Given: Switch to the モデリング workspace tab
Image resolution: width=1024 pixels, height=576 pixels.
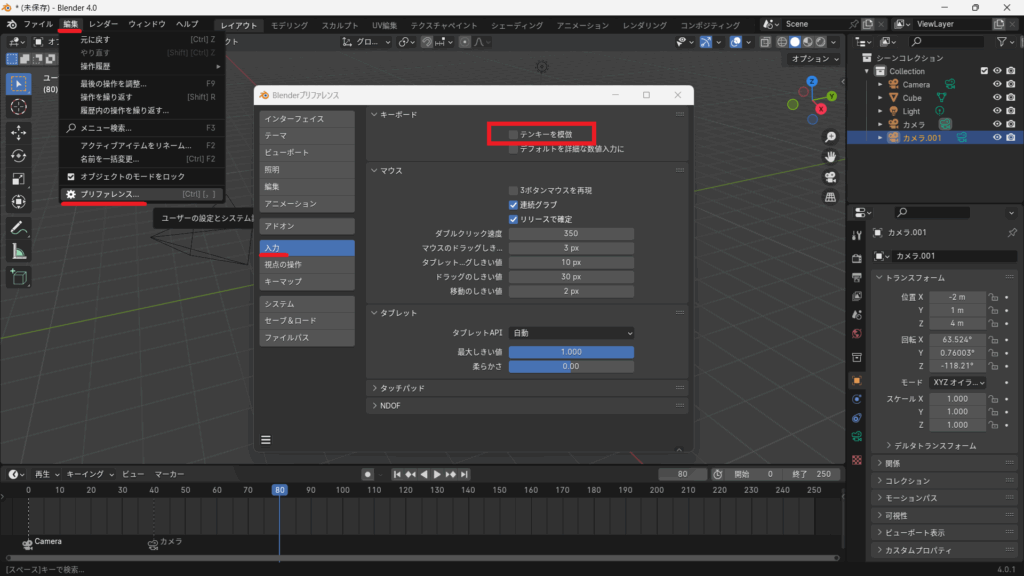Looking at the screenshot, I should tap(290, 25).
